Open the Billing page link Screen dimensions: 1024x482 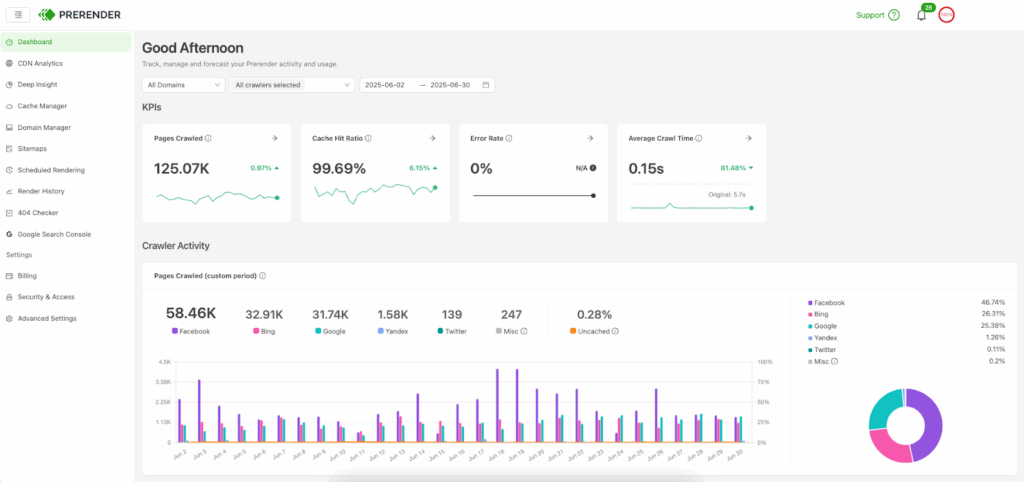point(27,275)
